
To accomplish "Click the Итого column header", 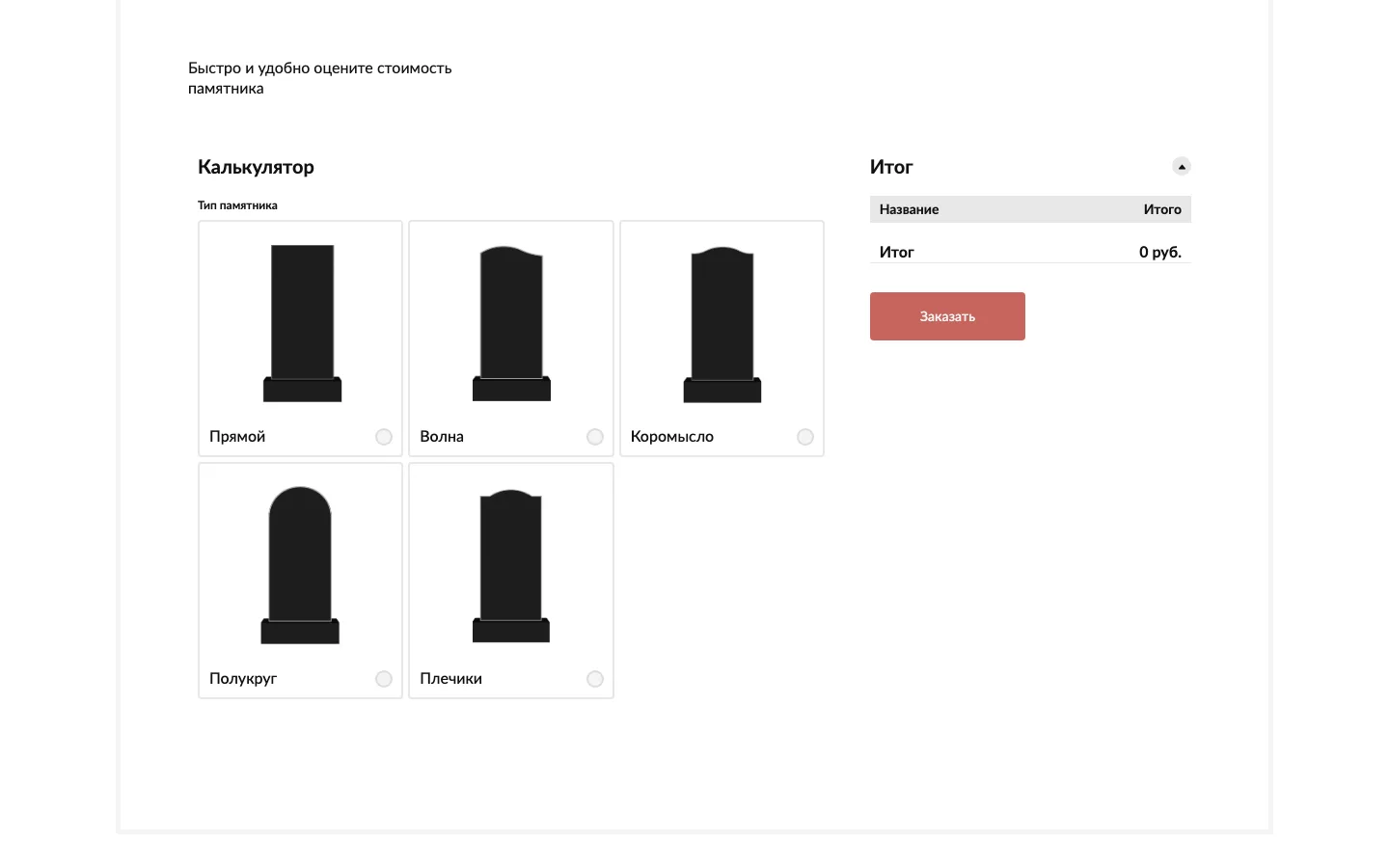I will (1162, 209).
